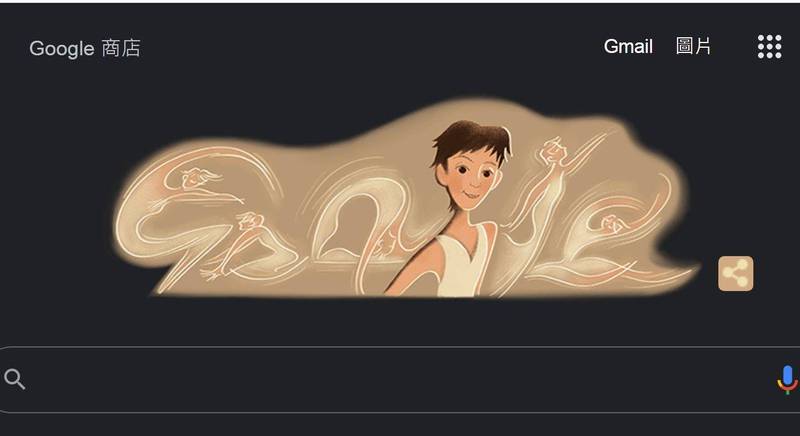Go to 圖片 image search
Screen dimensions: 800x436
tap(693, 46)
